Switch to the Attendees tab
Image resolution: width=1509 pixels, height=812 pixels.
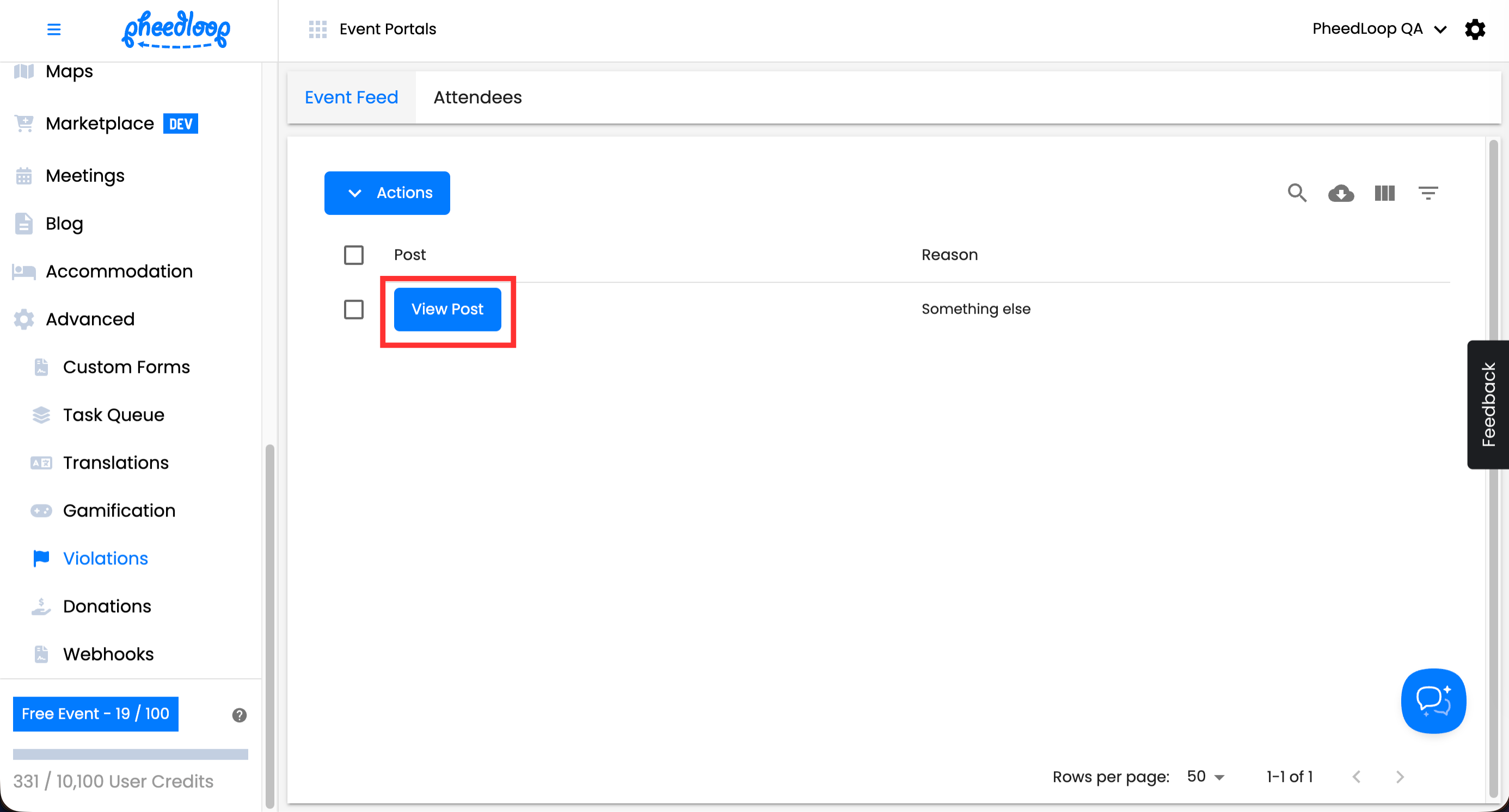click(x=477, y=97)
